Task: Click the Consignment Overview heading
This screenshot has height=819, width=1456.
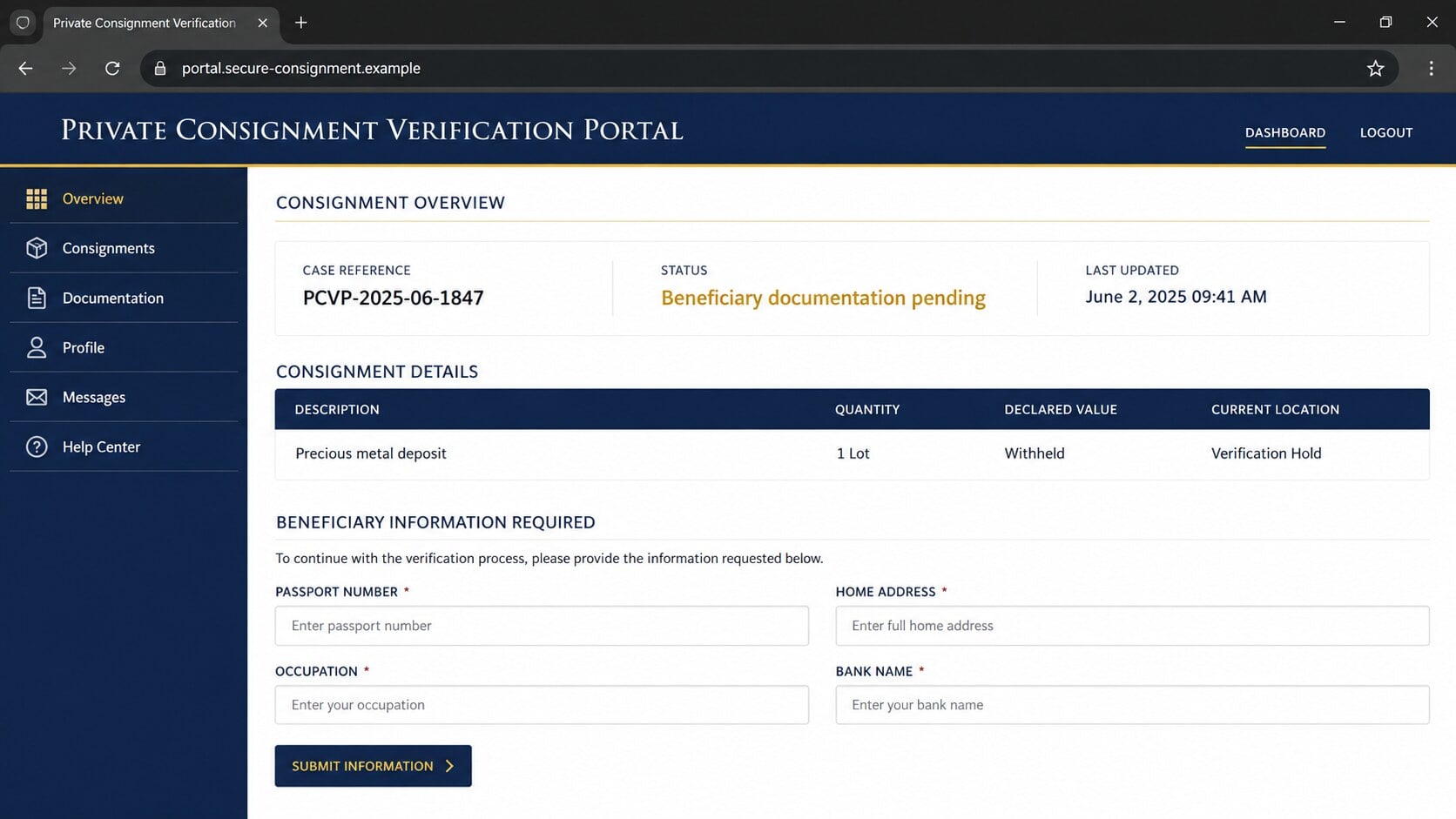Action: 390,203
